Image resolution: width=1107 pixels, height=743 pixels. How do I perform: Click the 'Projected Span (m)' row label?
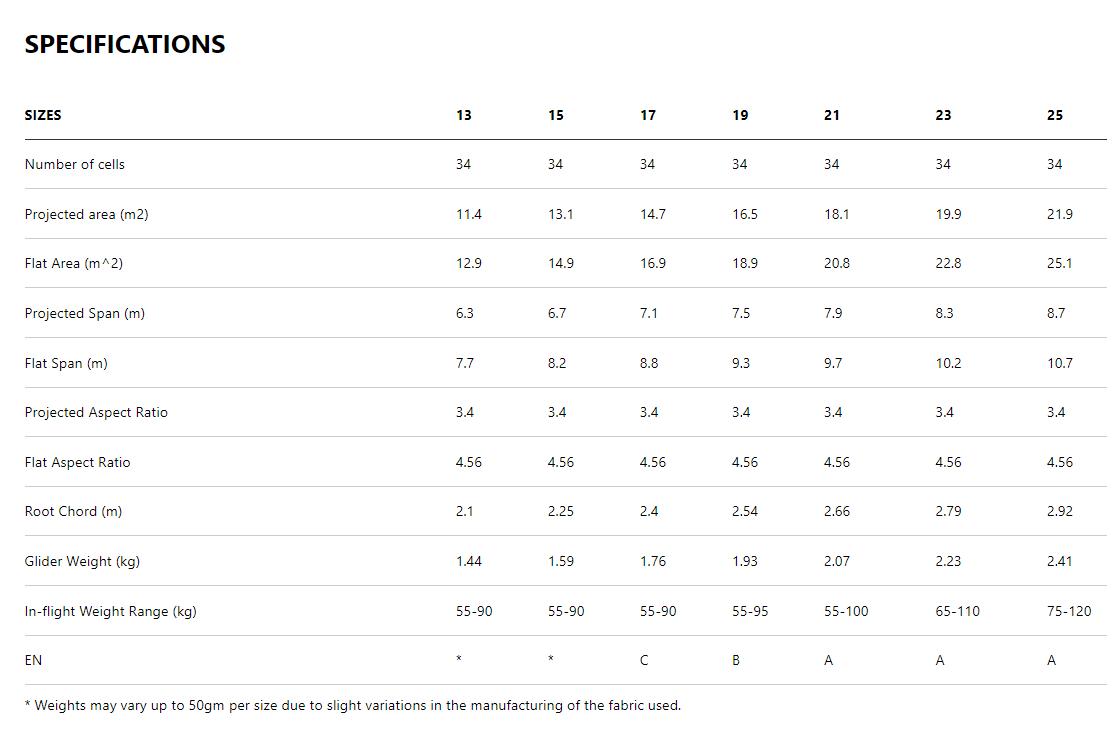click(85, 313)
